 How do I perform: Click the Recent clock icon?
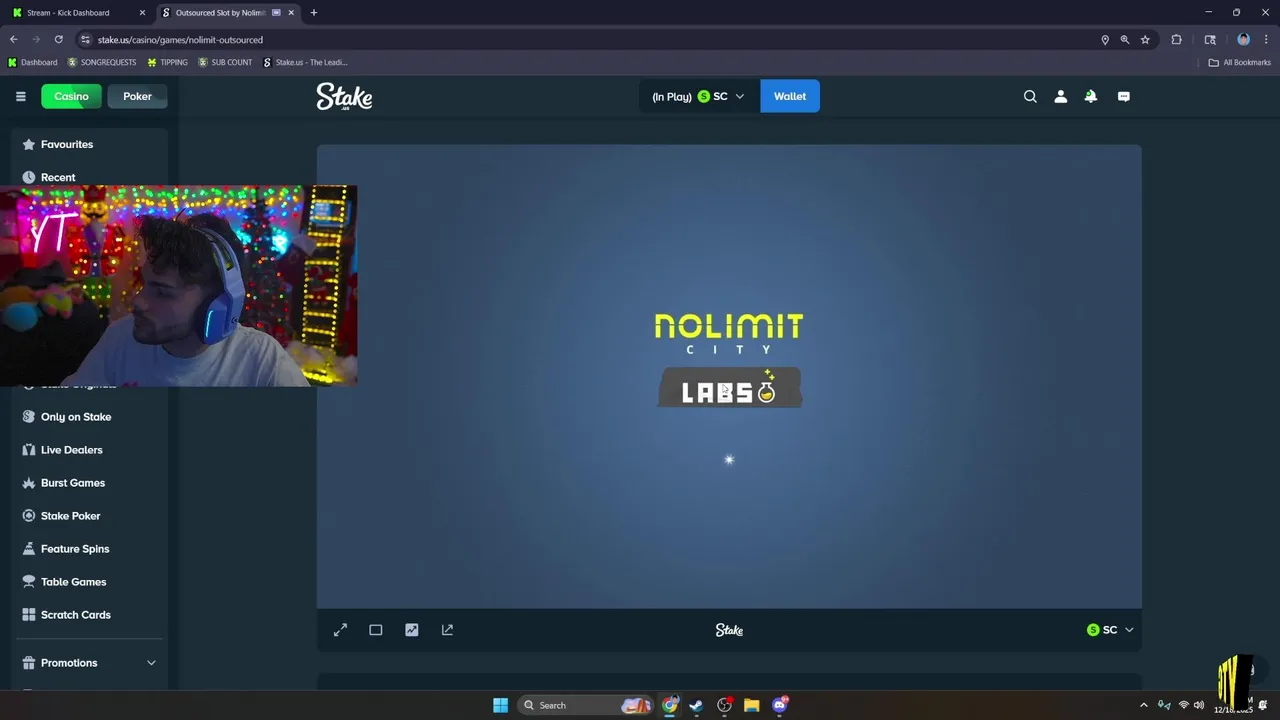(x=29, y=177)
